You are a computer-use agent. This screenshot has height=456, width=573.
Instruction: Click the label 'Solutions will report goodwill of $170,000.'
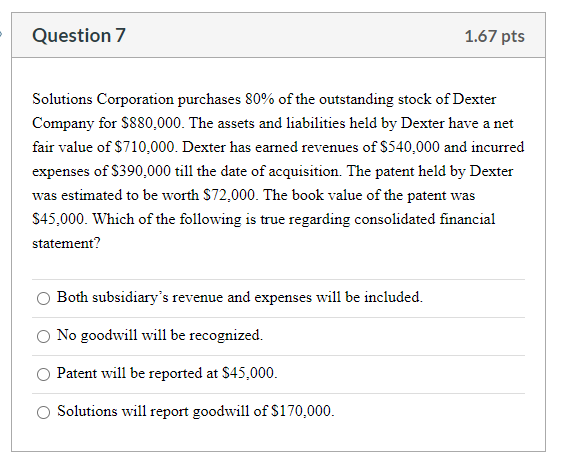(196, 411)
